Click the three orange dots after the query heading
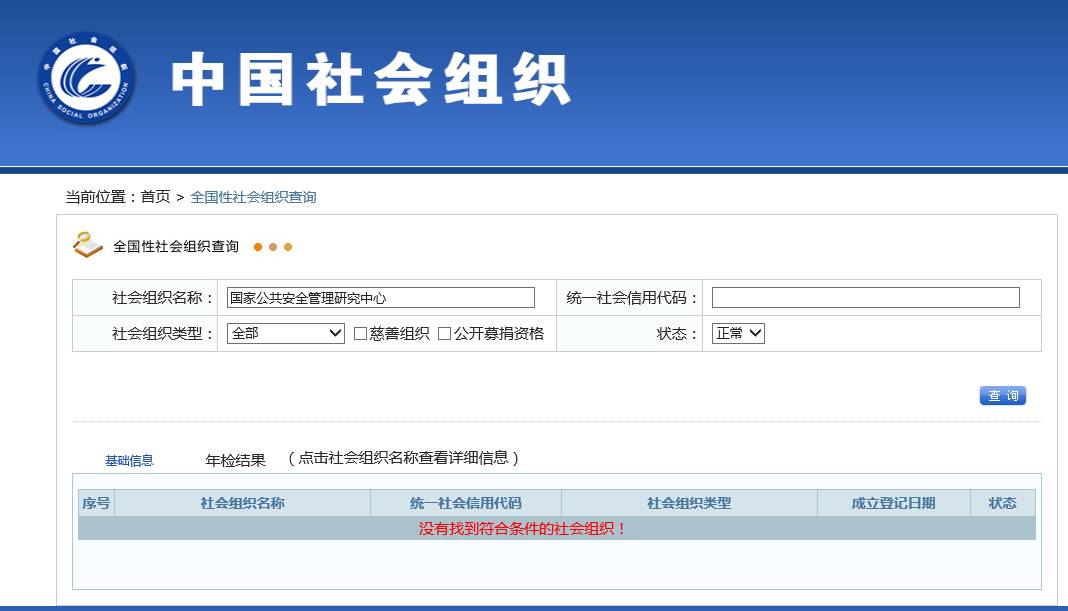Image resolution: width=1068 pixels, height=611 pixels. (273, 247)
